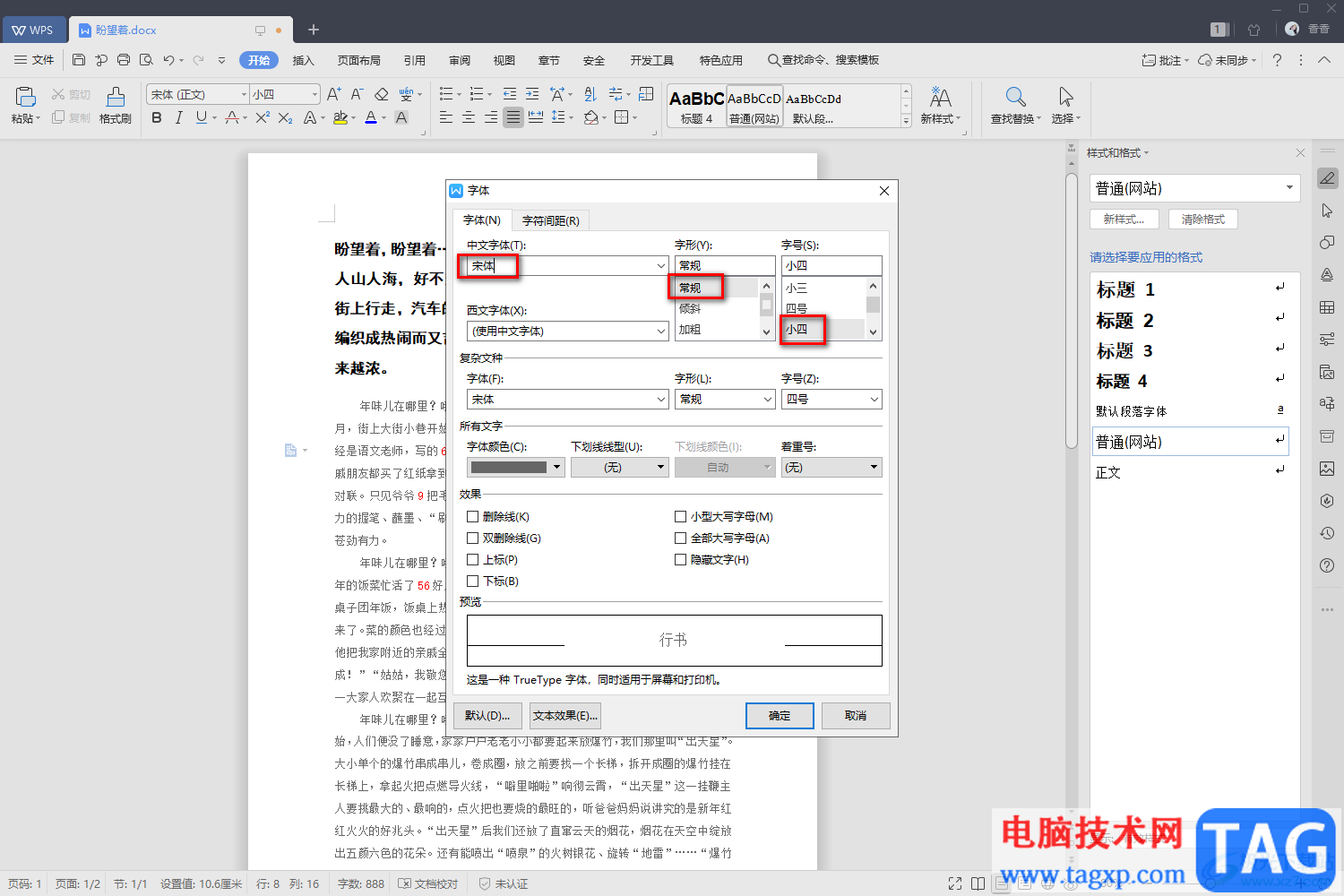
Task: Open the 文件 menu
Action: pyautogui.click(x=35, y=60)
